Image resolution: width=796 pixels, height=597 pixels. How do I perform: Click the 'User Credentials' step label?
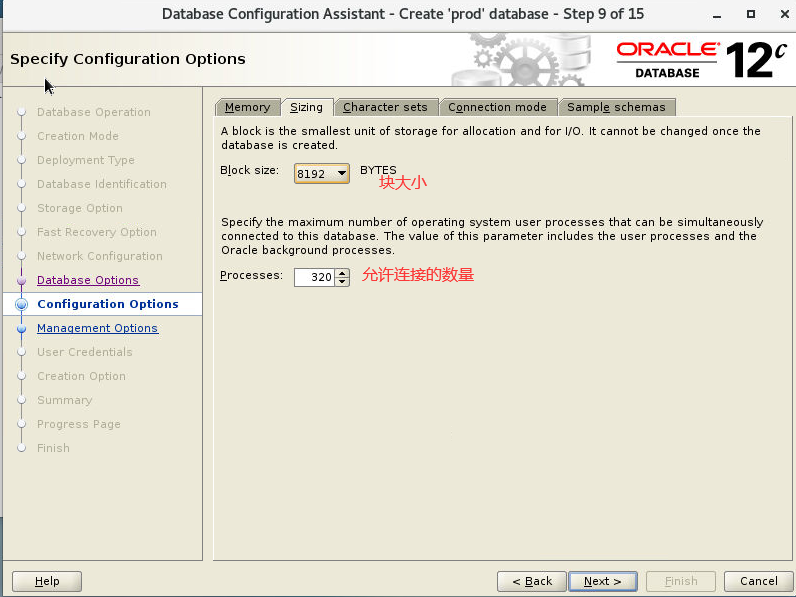pos(84,352)
